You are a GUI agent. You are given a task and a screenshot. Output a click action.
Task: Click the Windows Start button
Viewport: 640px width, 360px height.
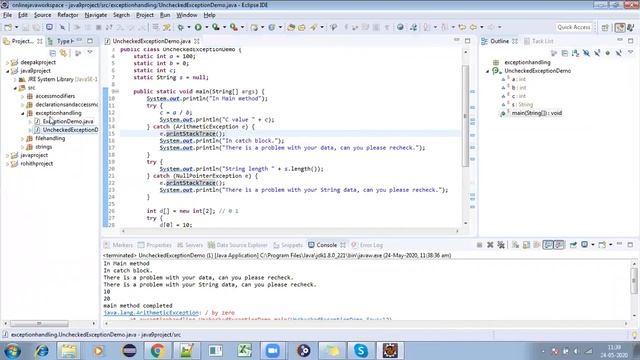(x=12, y=351)
